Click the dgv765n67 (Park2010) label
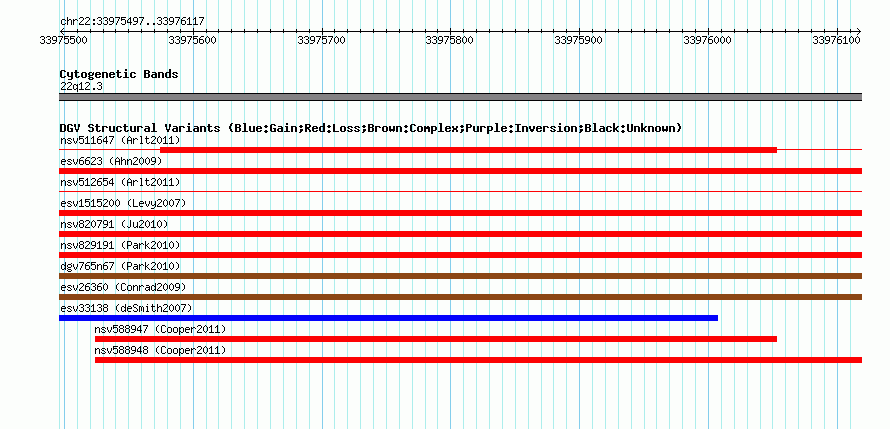Screen dimensions: 890x429 (x=120, y=266)
